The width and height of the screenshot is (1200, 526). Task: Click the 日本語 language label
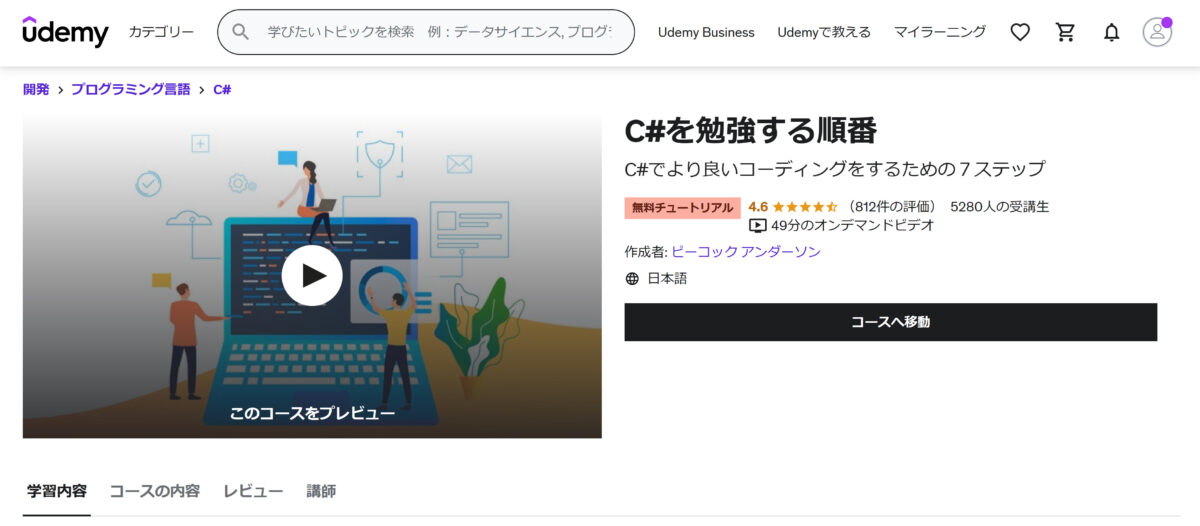click(667, 279)
